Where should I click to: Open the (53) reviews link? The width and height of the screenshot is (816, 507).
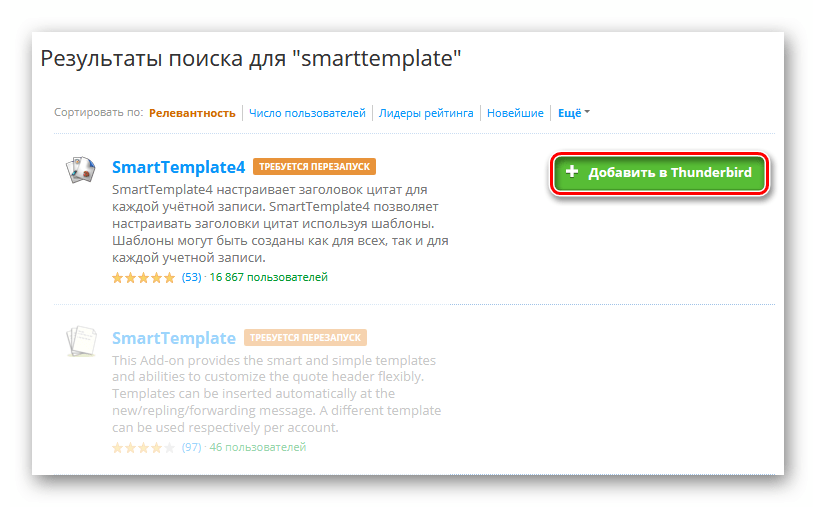[x=191, y=277]
